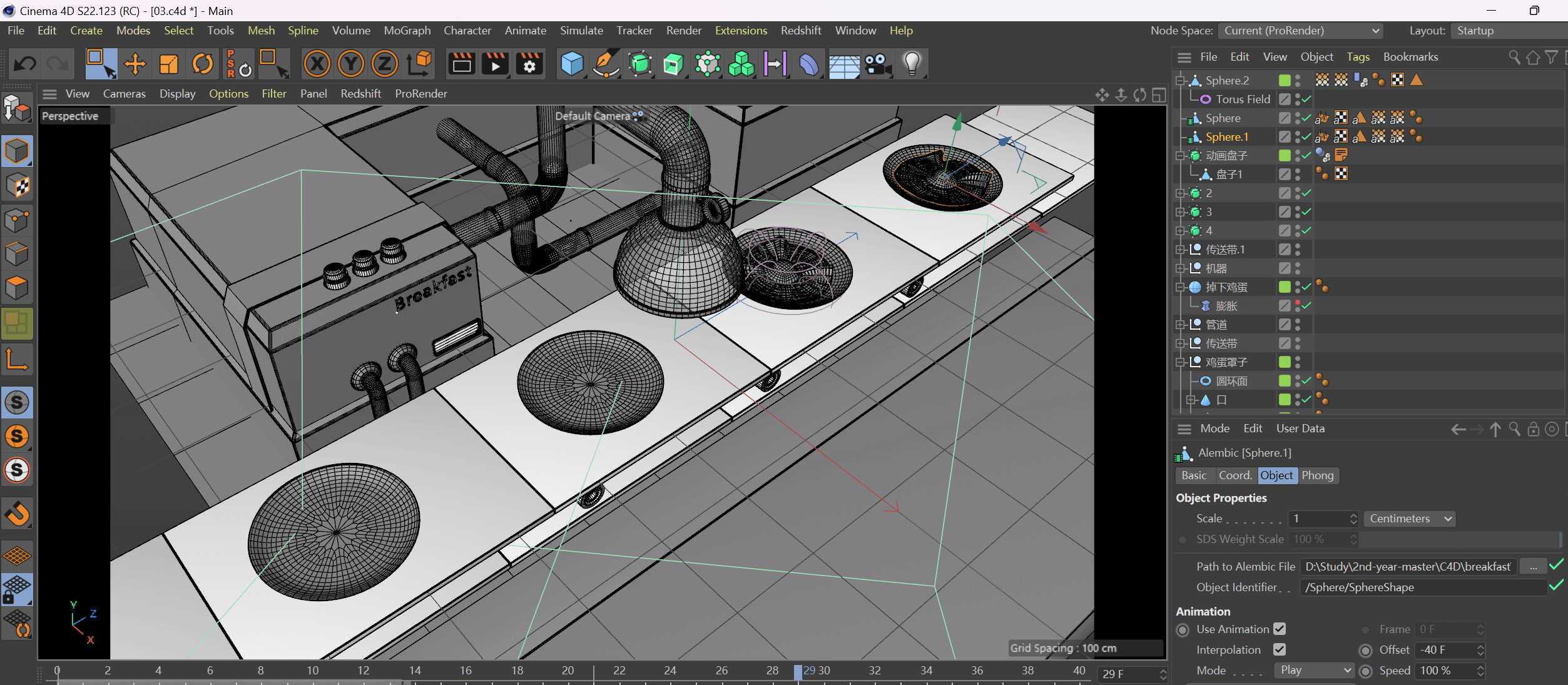
Task: Add a Cube primitive object
Action: [x=572, y=63]
